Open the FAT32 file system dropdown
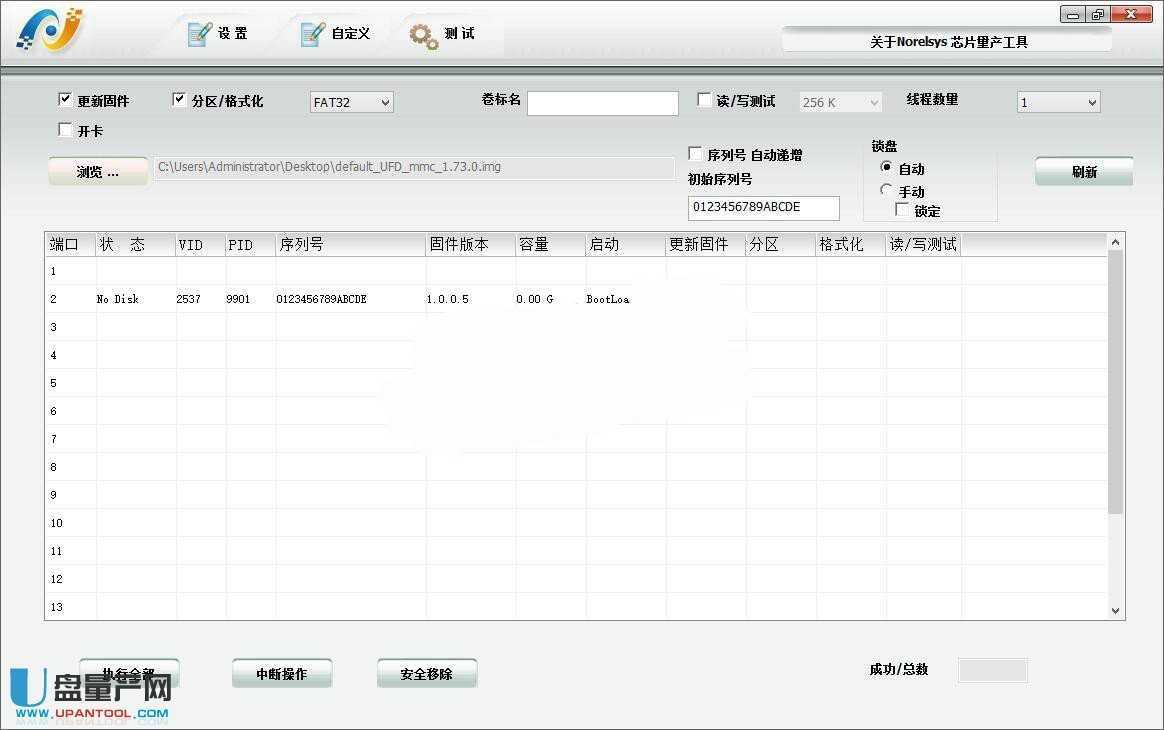The width and height of the screenshot is (1164, 730). click(x=352, y=102)
